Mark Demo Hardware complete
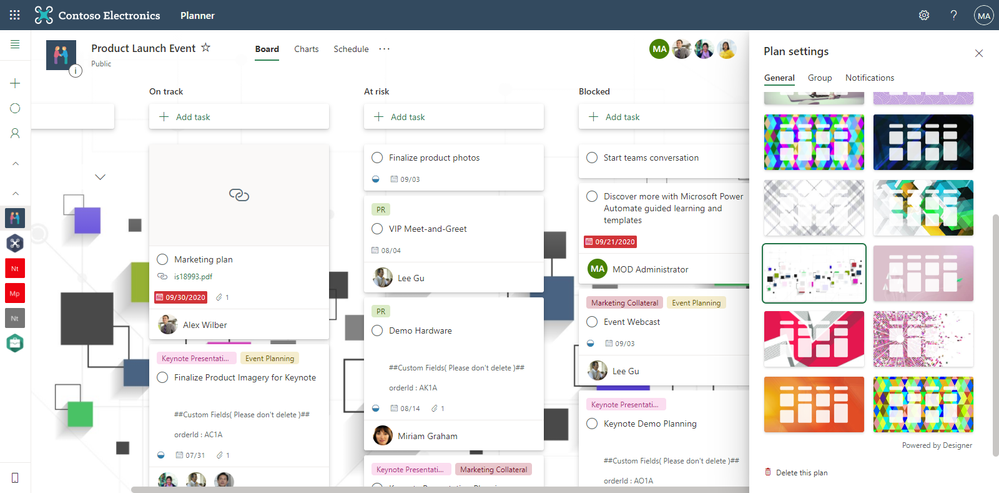 click(377, 331)
